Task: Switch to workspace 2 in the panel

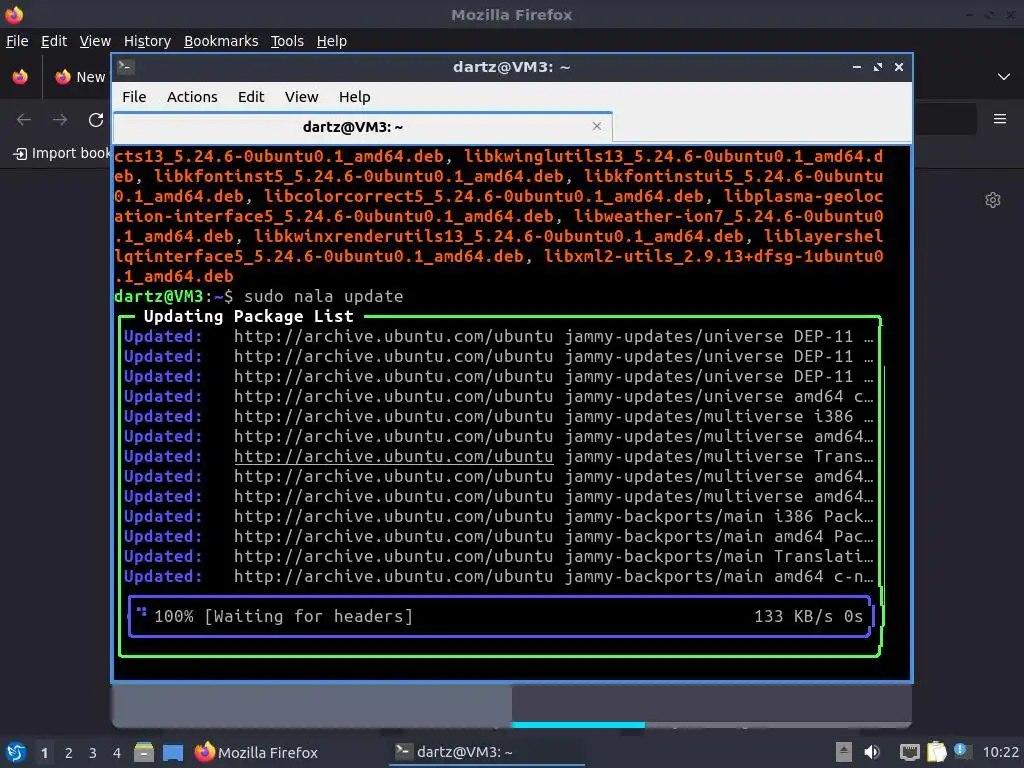Action: [x=69, y=753]
